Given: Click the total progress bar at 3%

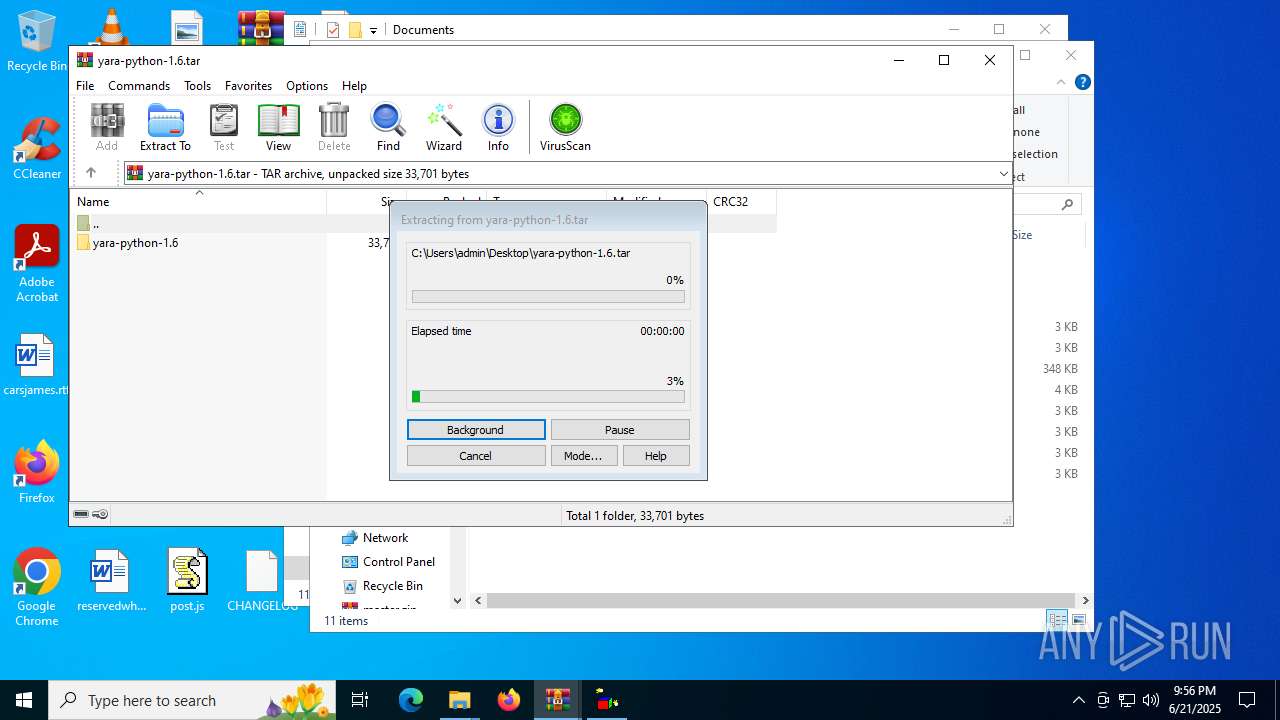Looking at the screenshot, I should (548, 397).
